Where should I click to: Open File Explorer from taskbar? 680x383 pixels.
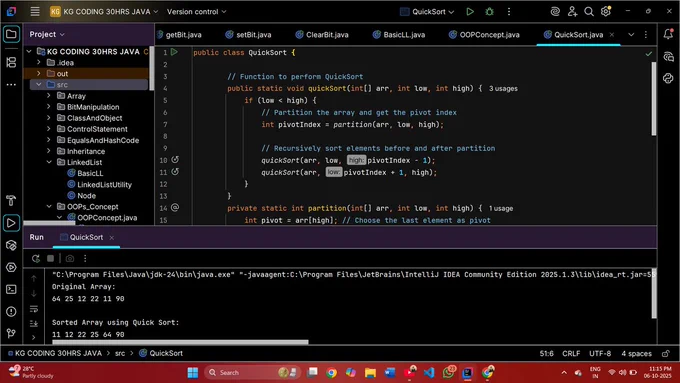click(370, 373)
